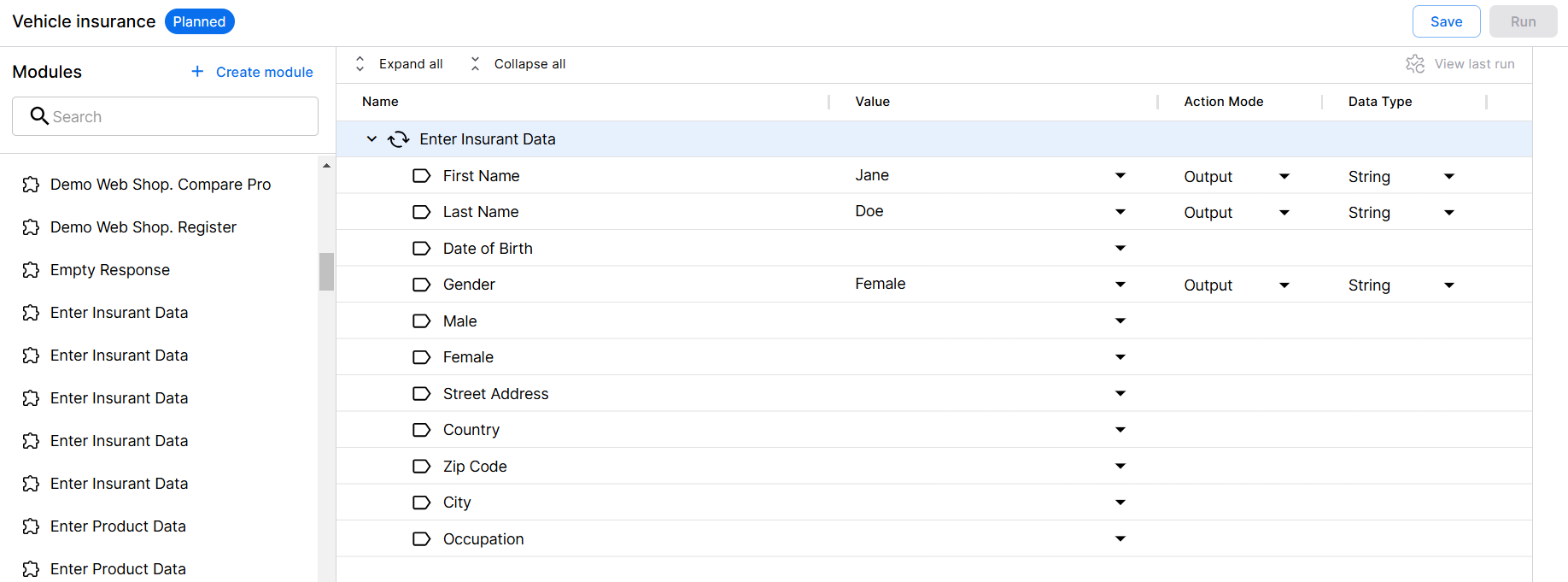Viewport: 1568px width, 582px height.
Task: Click the tag icon next to Zip Code
Action: point(421,467)
